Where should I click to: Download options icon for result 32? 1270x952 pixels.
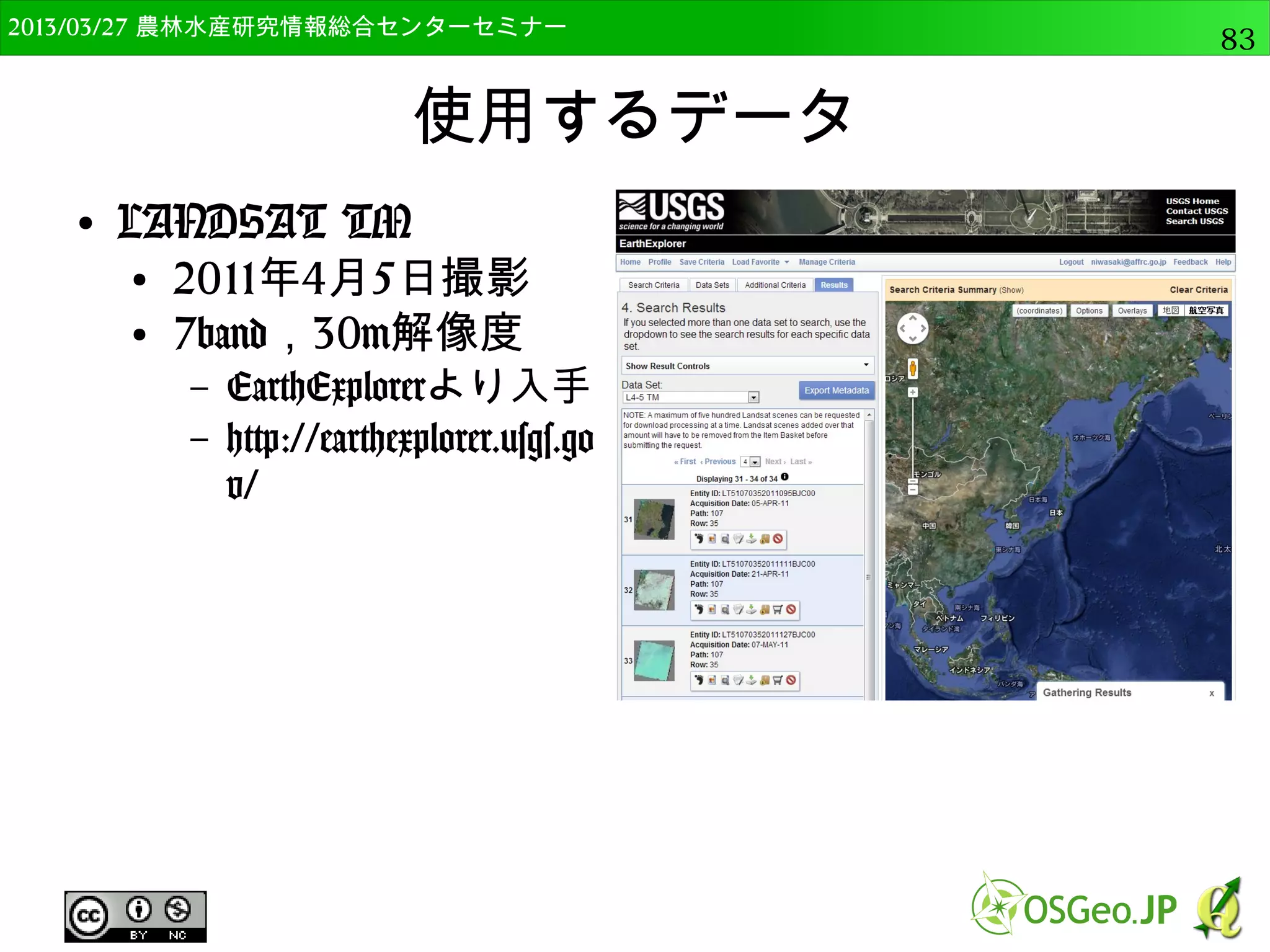752,610
